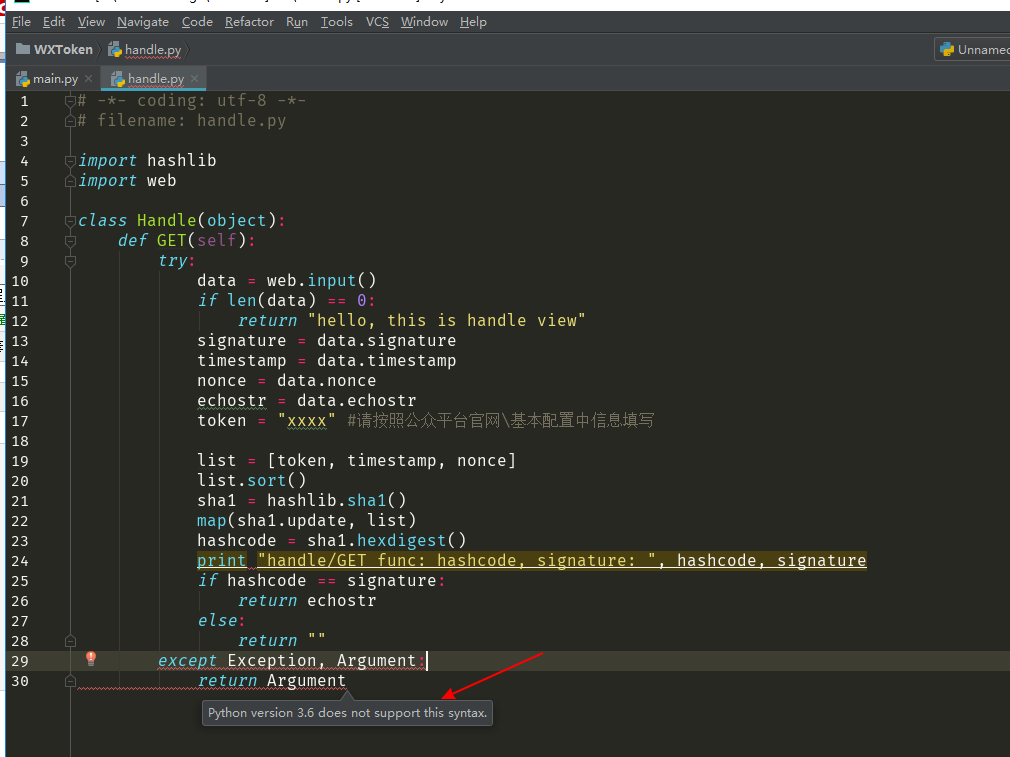Close the main.py editor tab
The image size is (1010, 757).
coord(89,79)
